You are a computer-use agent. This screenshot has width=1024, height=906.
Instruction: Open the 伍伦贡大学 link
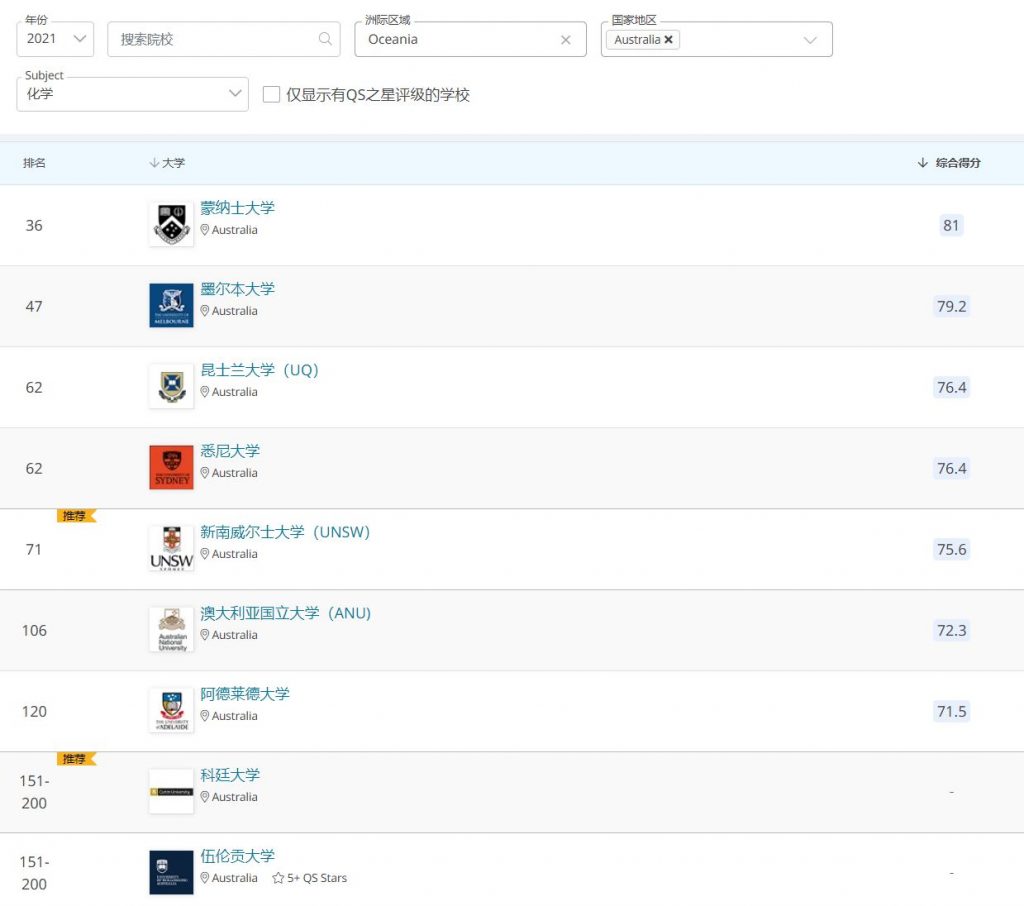[x=237, y=856]
